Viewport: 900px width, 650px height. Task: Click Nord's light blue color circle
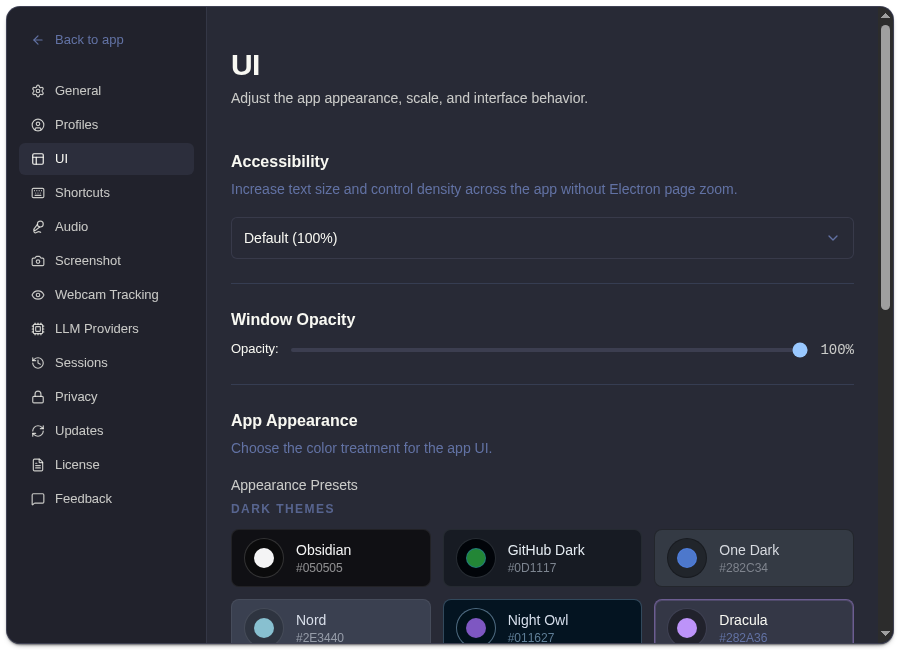click(x=264, y=628)
